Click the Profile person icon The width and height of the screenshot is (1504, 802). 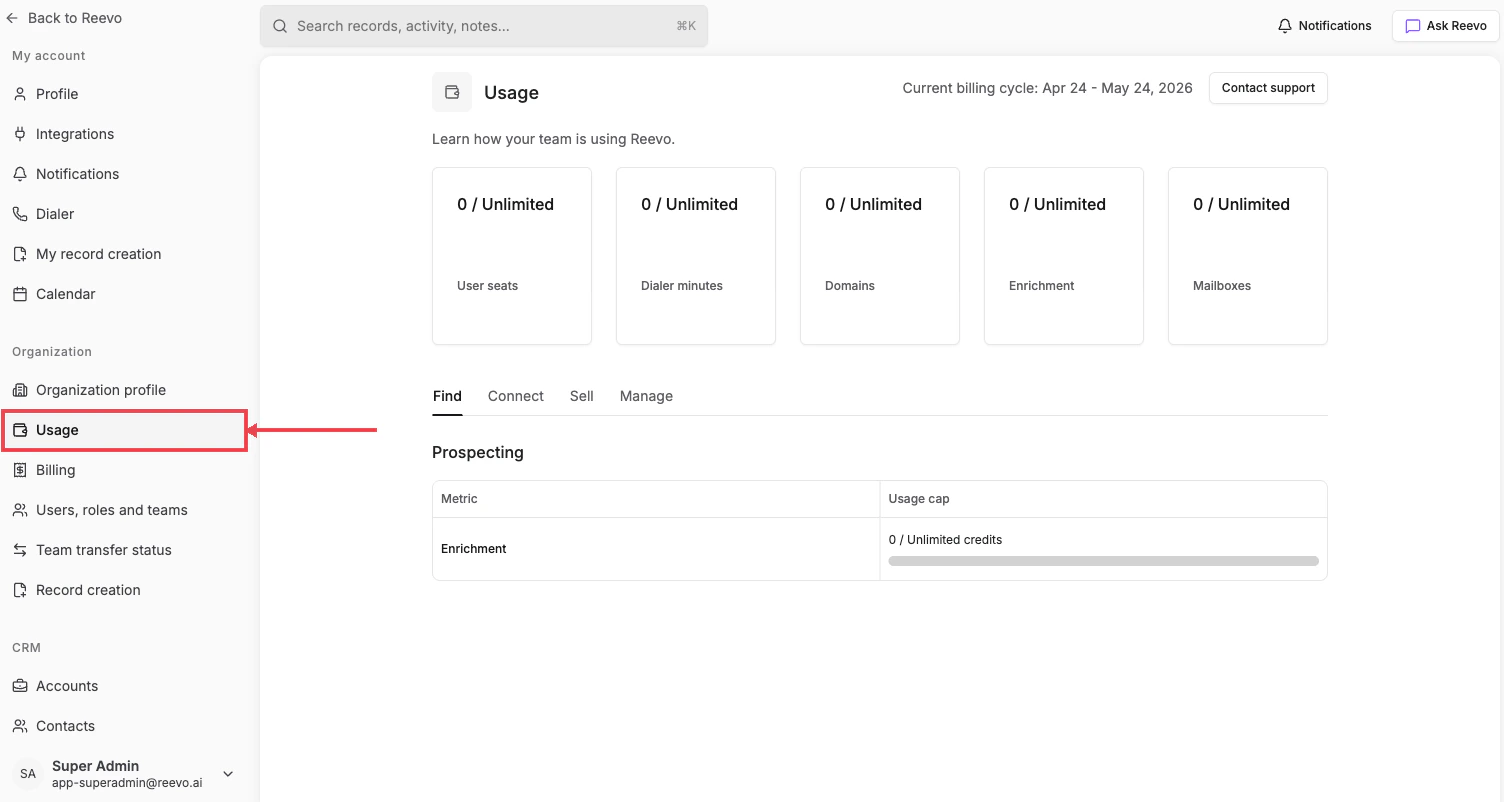point(20,94)
